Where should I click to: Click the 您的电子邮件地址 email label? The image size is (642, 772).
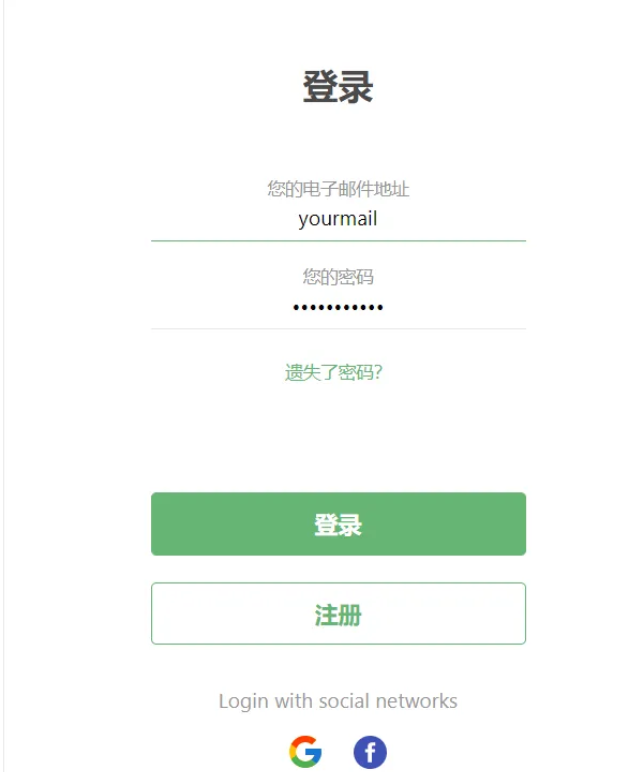click(x=338, y=189)
